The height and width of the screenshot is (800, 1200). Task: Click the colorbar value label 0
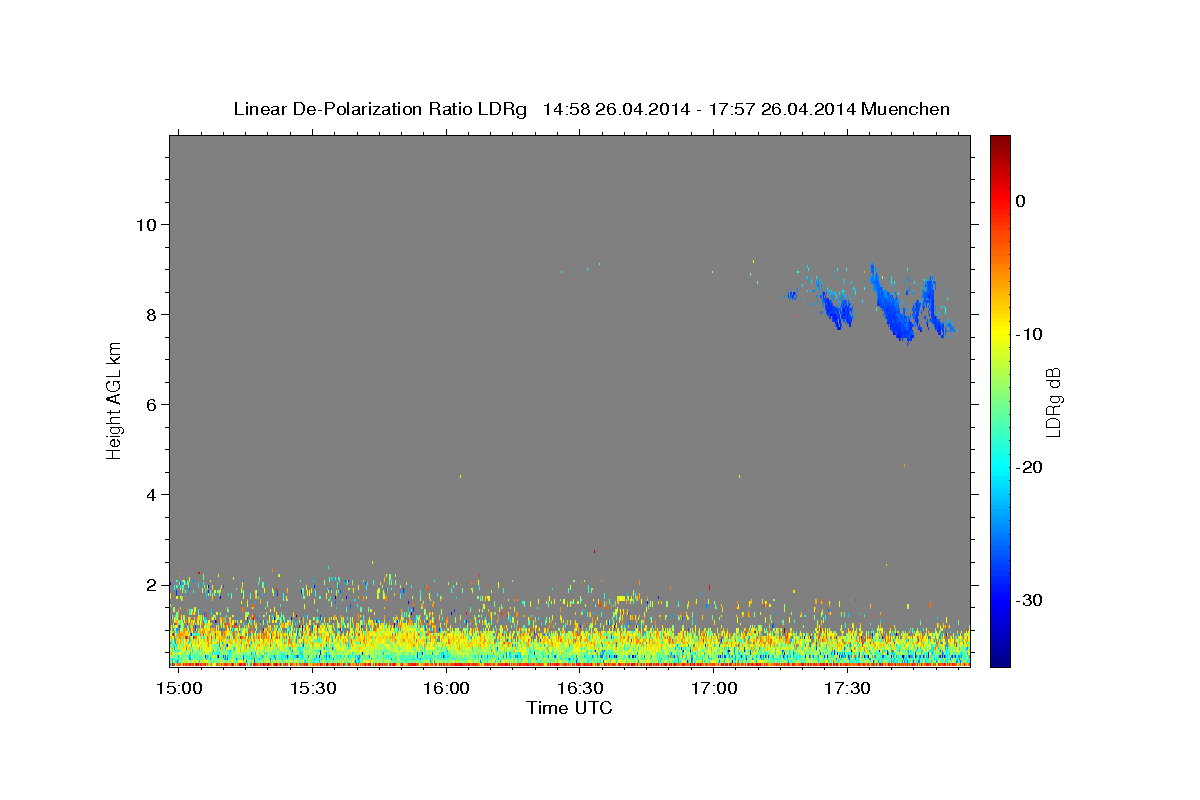click(1021, 201)
